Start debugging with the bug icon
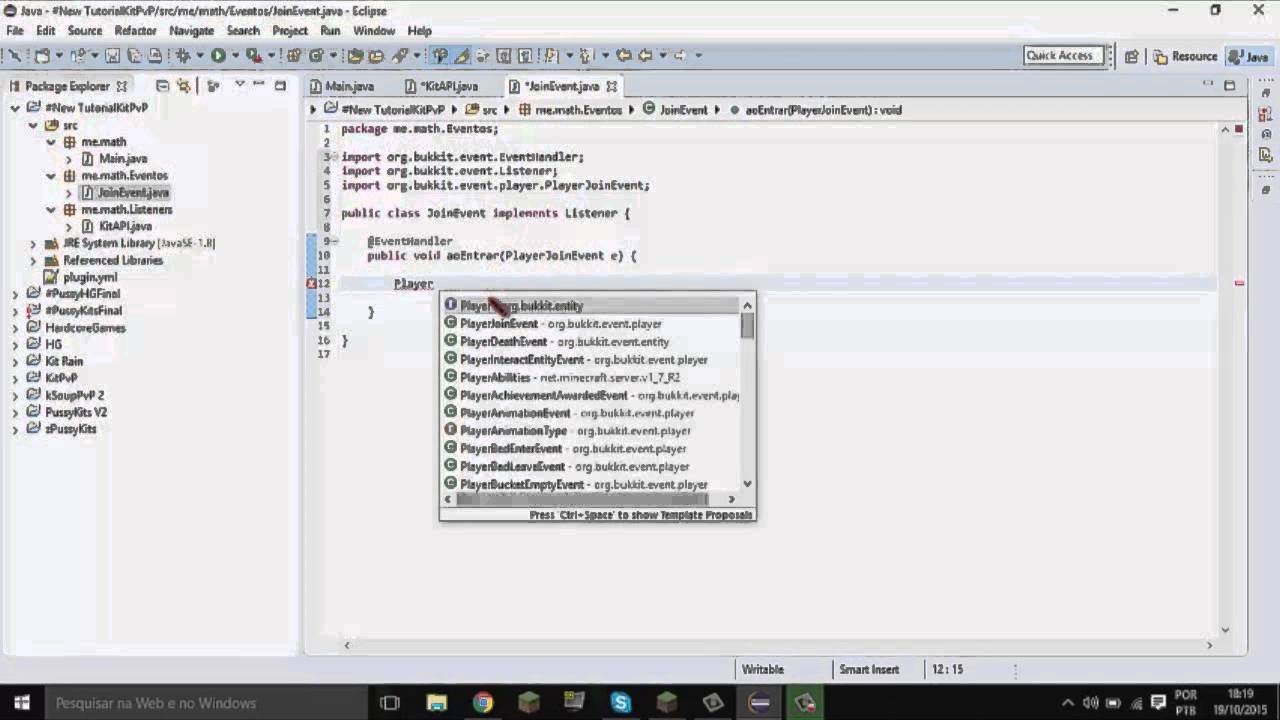 183,56
